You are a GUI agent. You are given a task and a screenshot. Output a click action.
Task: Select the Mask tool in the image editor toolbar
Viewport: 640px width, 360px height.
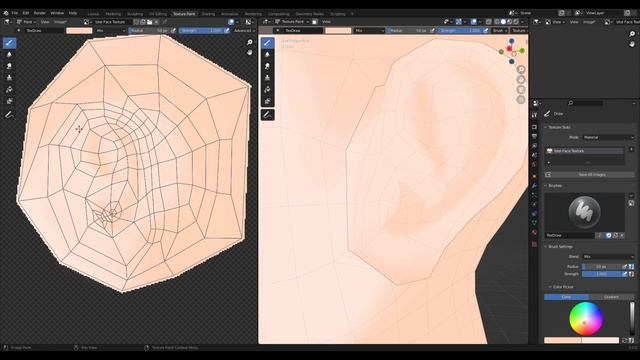(9, 101)
